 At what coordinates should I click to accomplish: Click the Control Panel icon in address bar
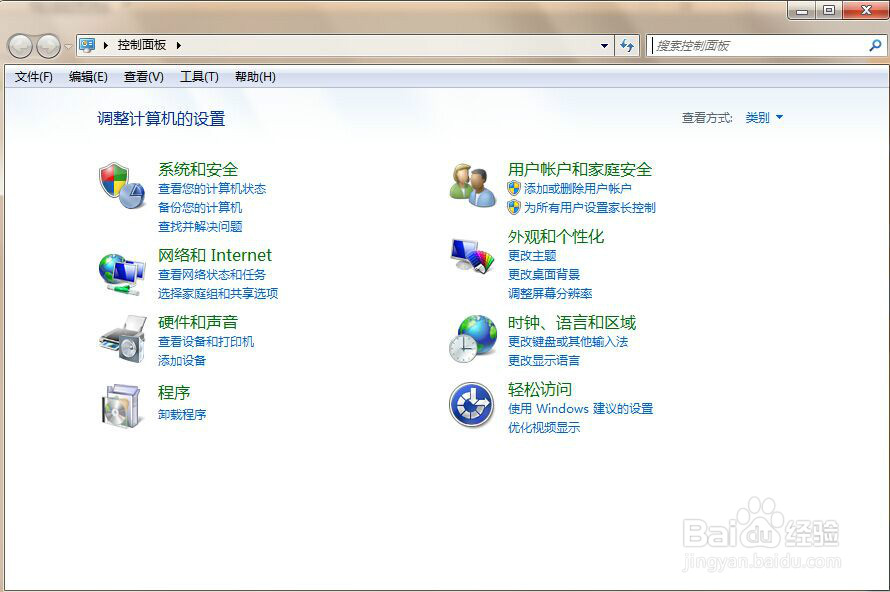[87, 45]
